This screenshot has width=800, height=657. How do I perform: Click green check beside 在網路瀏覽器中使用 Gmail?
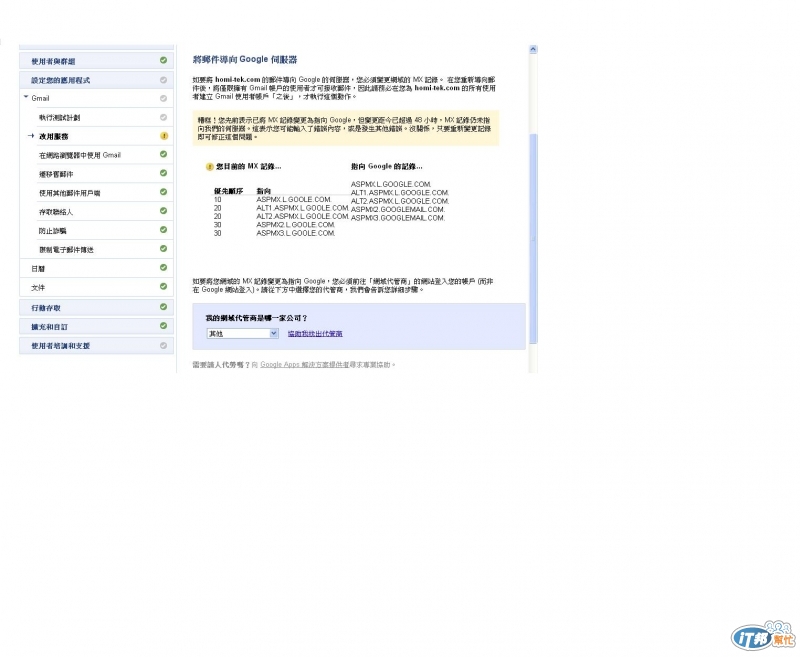pyautogui.click(x=163, y=154)
